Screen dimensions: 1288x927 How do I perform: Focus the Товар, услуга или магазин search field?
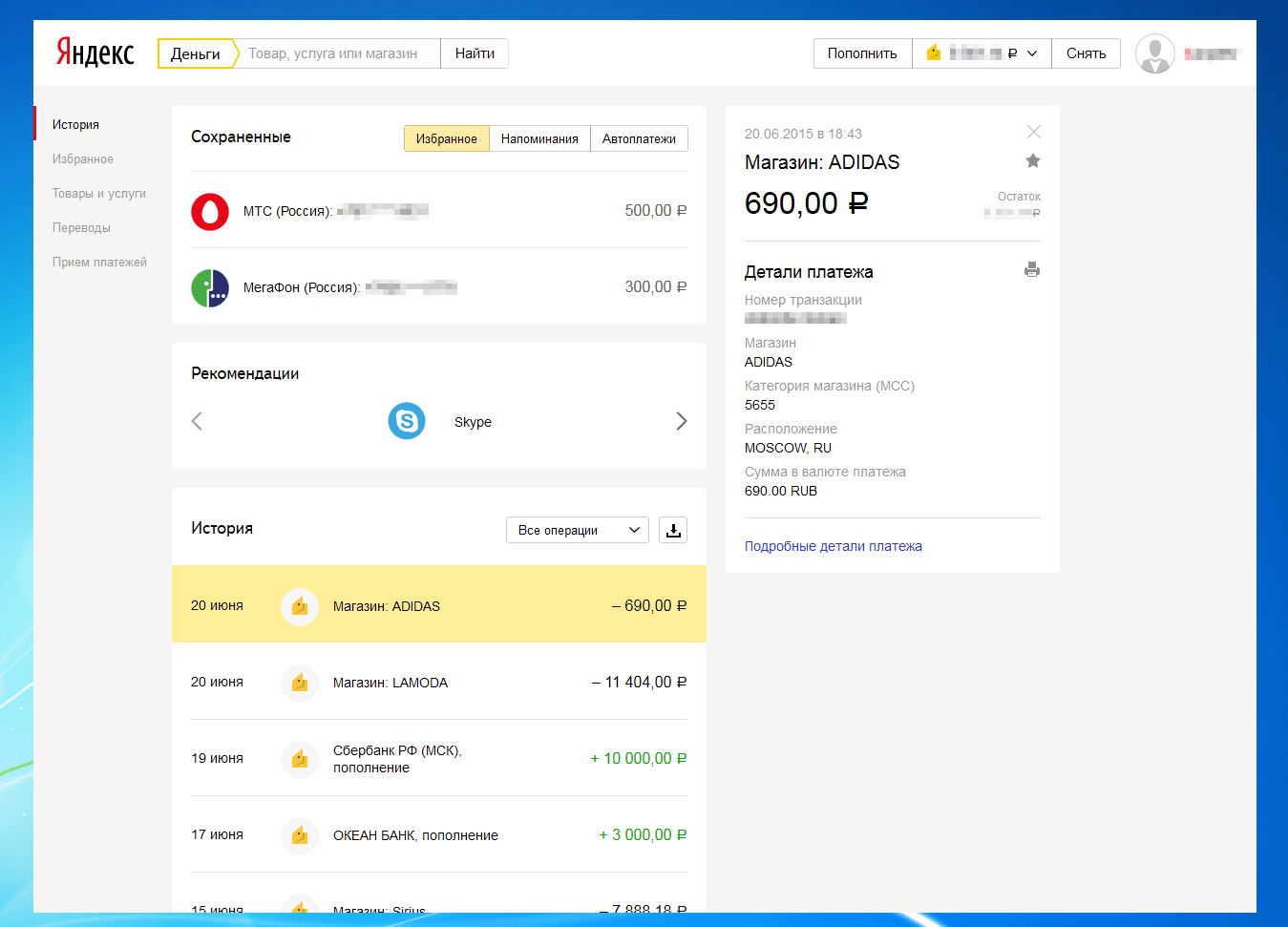coord(338,53)
